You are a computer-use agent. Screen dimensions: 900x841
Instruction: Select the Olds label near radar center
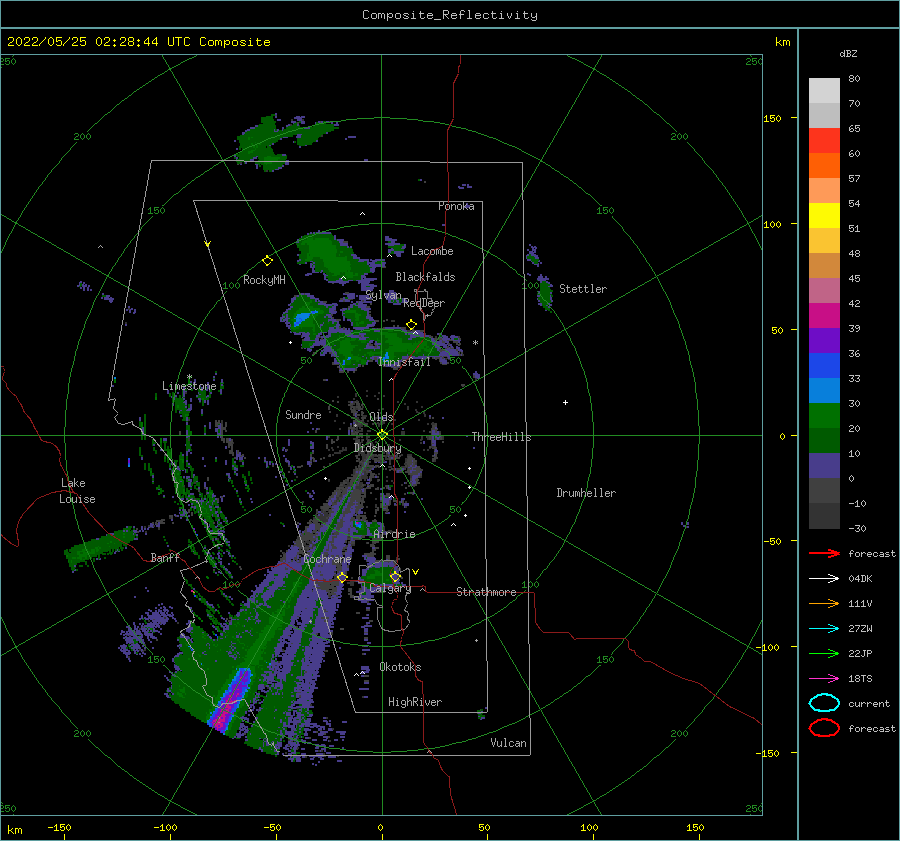[x=381, y=417]
